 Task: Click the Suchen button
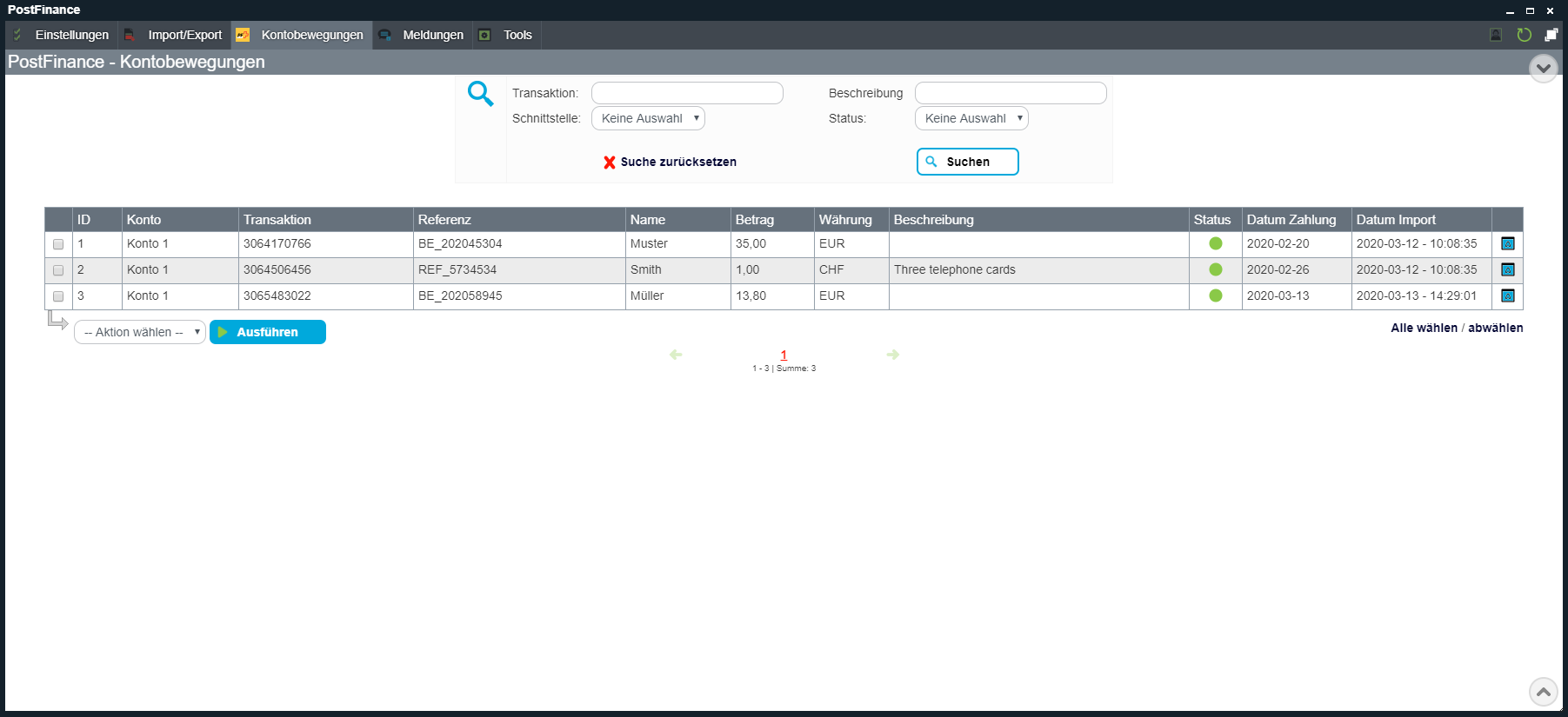click(x=967, y=162)
